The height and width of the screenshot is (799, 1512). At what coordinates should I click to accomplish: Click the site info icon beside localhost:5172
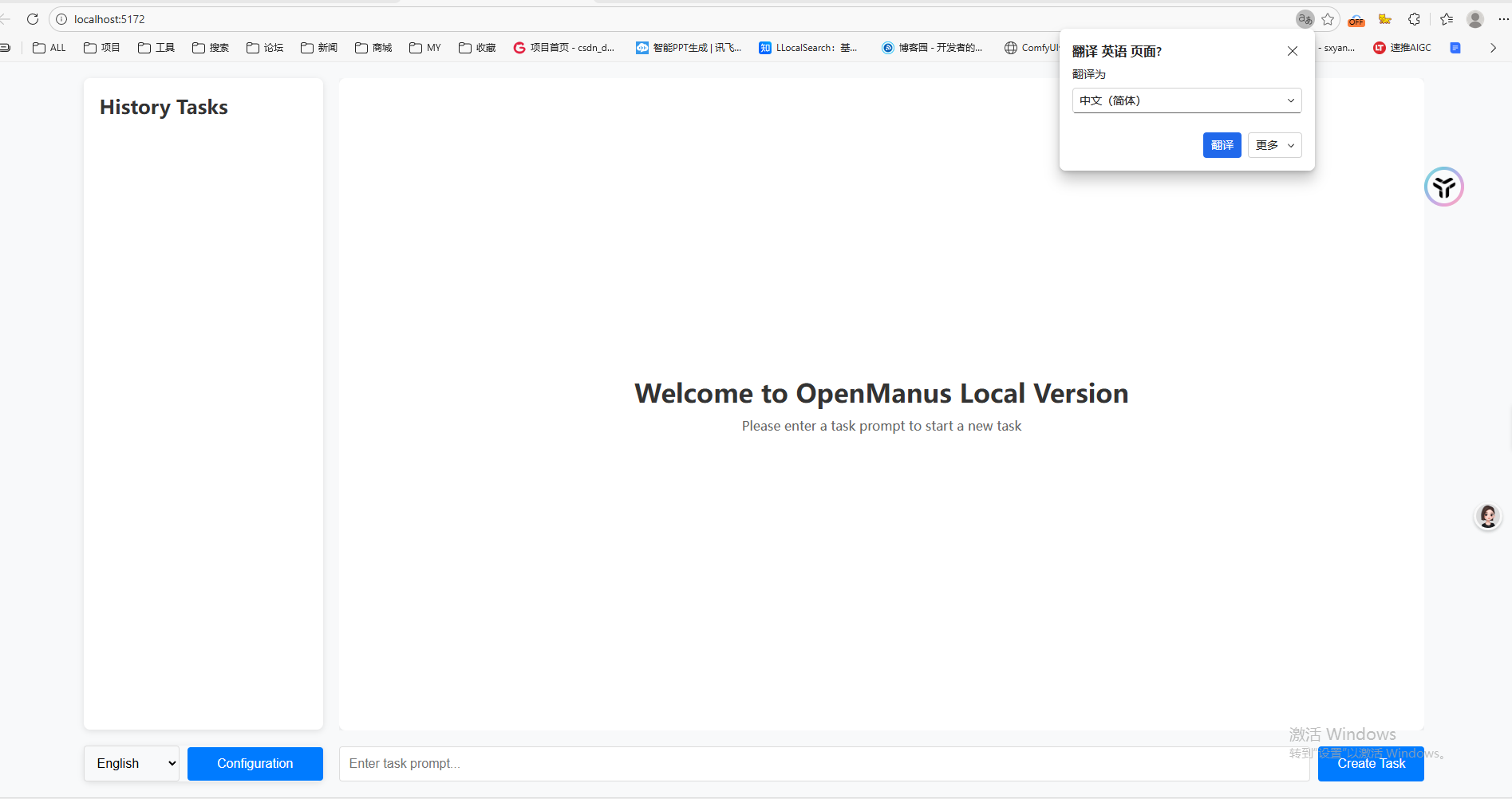pyautogui.click(x=61, y=19)
